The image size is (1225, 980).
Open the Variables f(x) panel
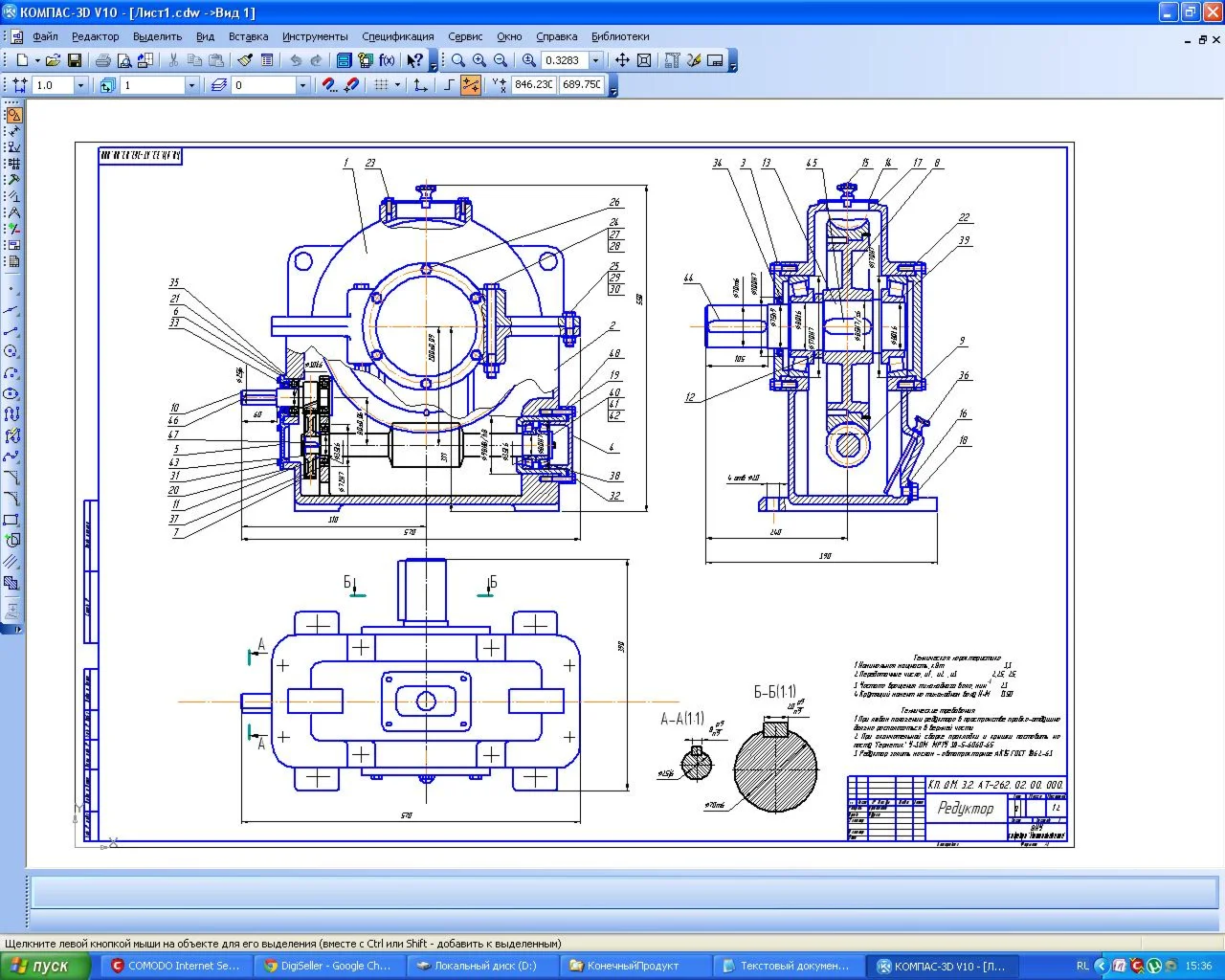tap(388, 60)
